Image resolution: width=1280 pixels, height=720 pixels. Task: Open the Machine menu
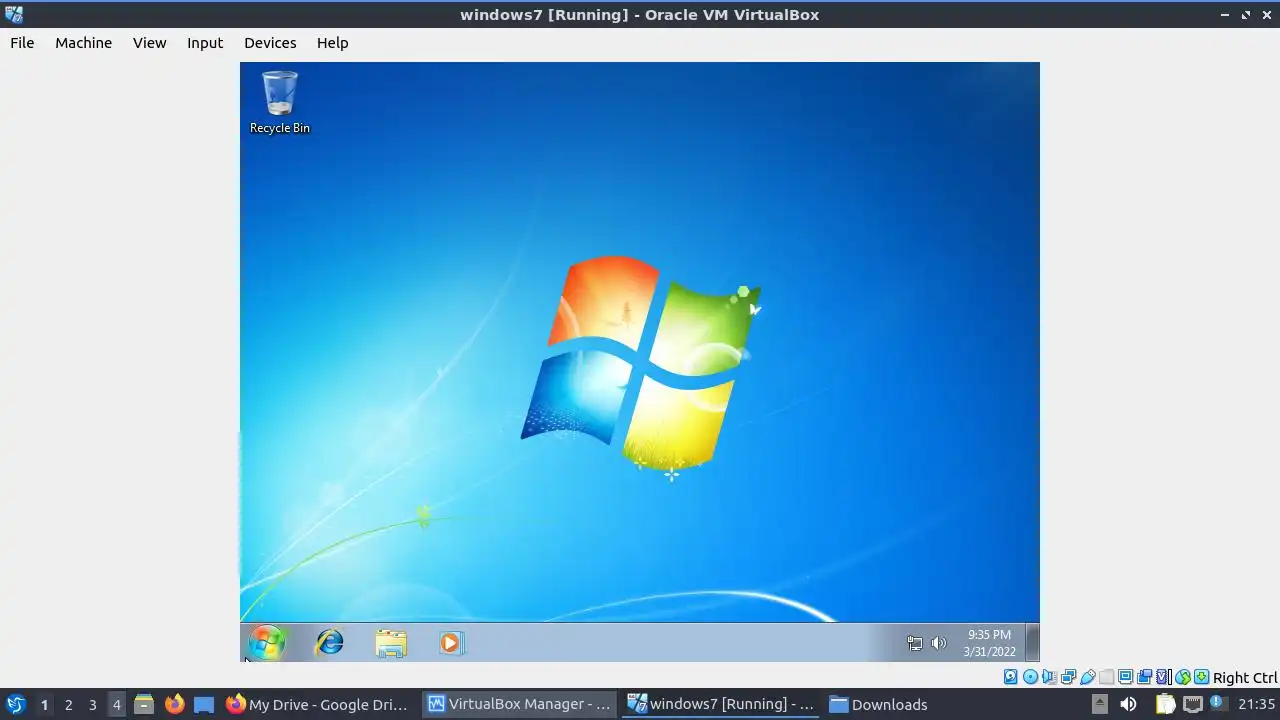(83, 42)
